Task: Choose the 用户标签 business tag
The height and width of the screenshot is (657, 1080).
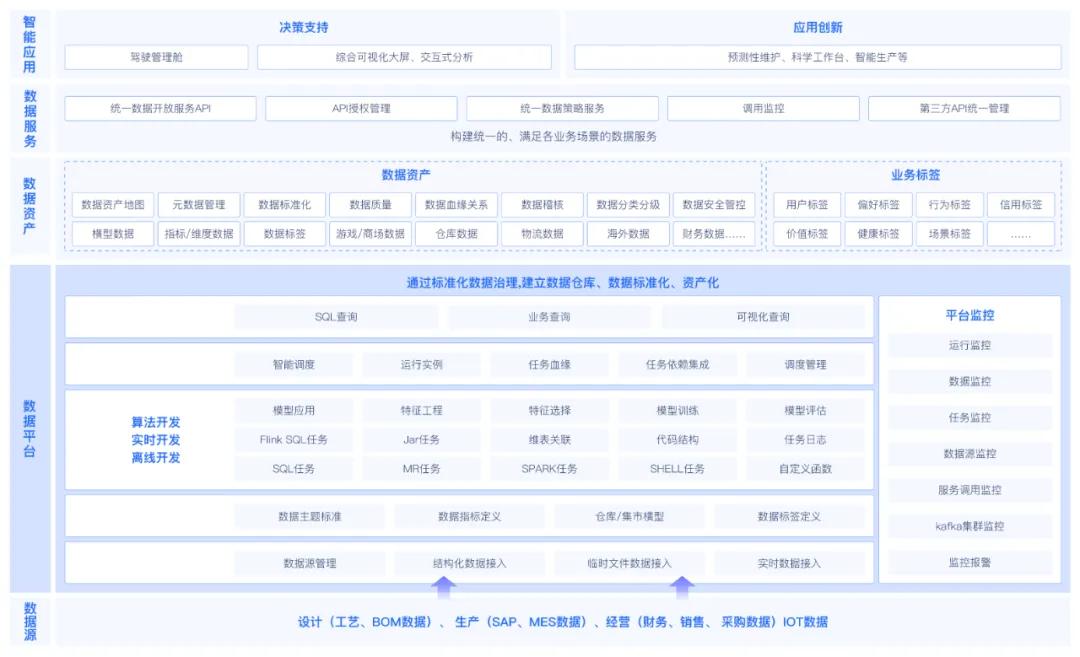Action: coord(807,205)
